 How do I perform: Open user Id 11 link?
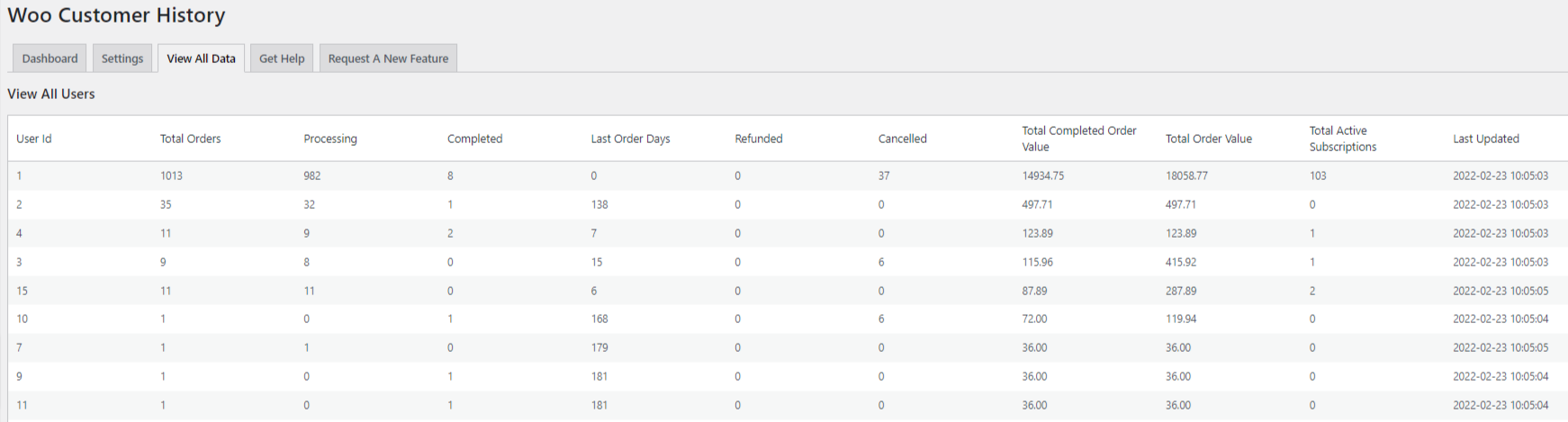click(23, 405)
